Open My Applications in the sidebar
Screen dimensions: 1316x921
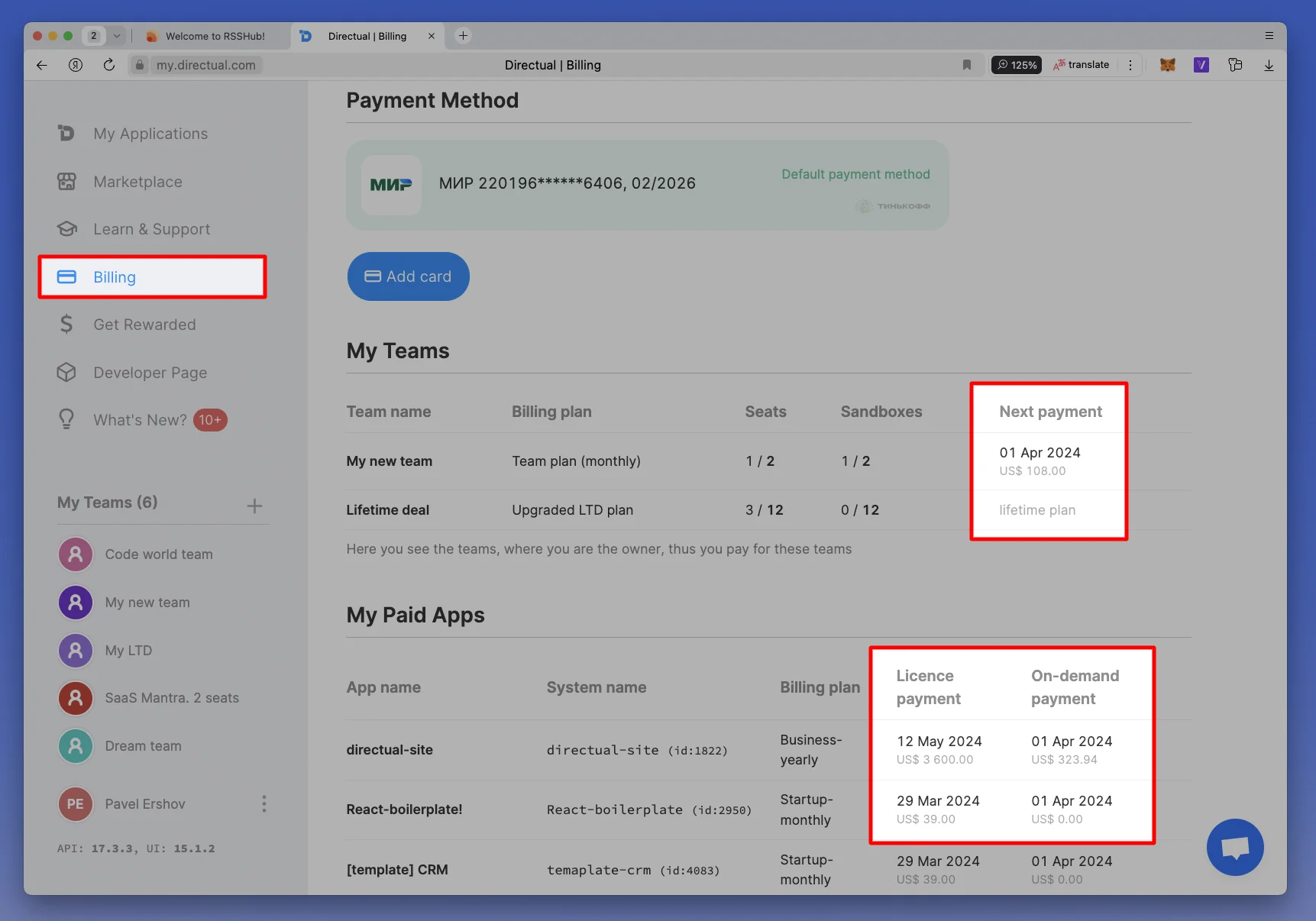click(x=150, y=134)
